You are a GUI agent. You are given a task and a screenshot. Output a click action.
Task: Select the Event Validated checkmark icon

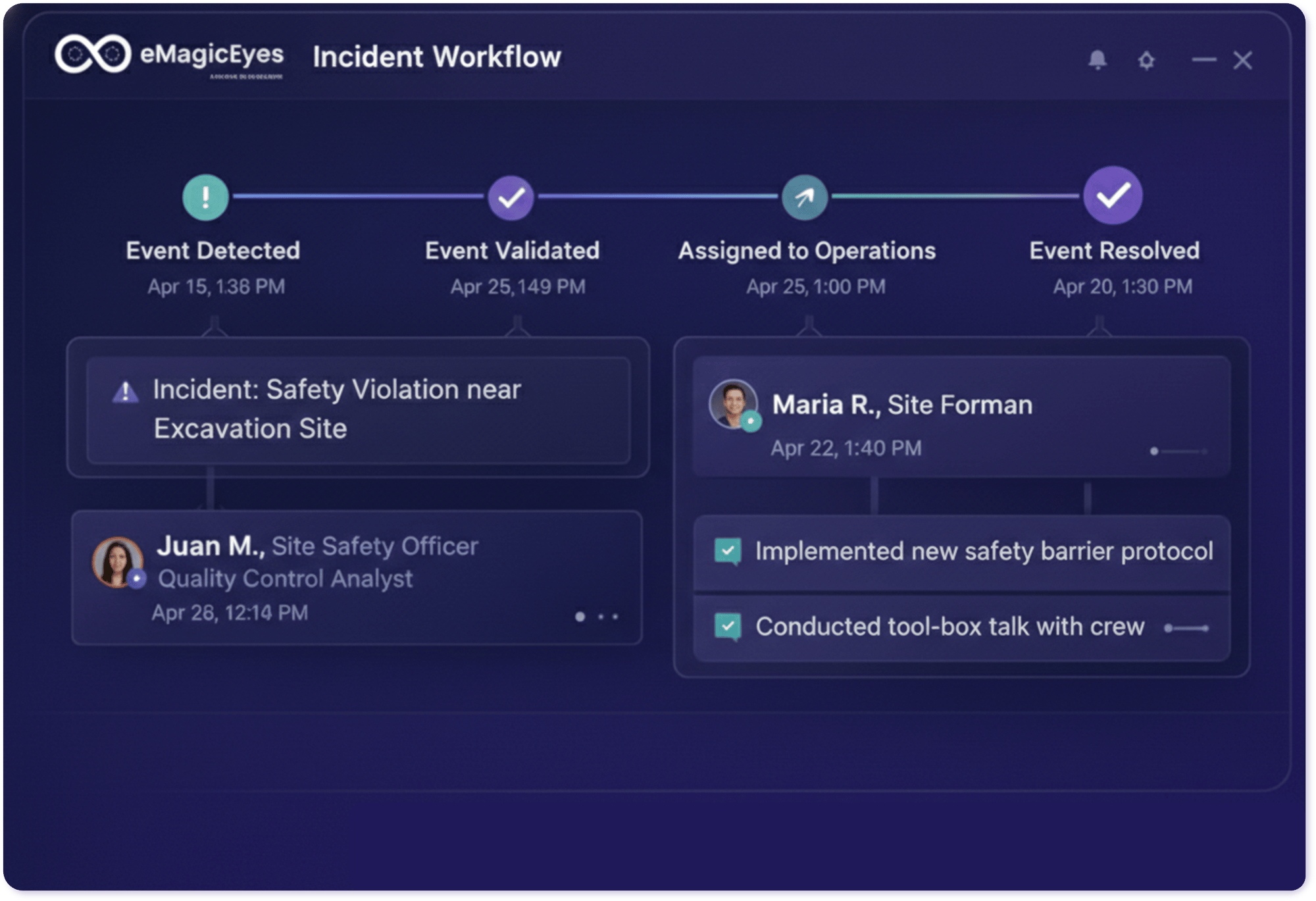point(511,197)
